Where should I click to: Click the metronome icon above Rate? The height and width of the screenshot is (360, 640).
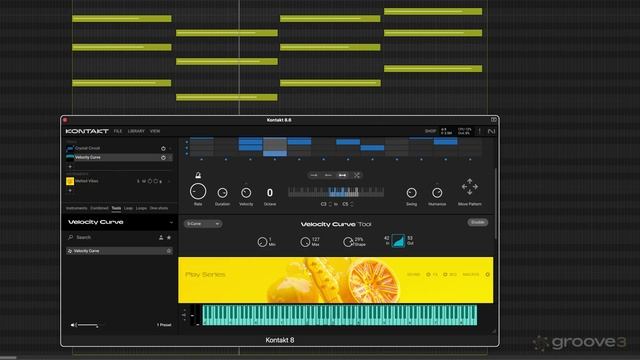[x=198, y=175]
